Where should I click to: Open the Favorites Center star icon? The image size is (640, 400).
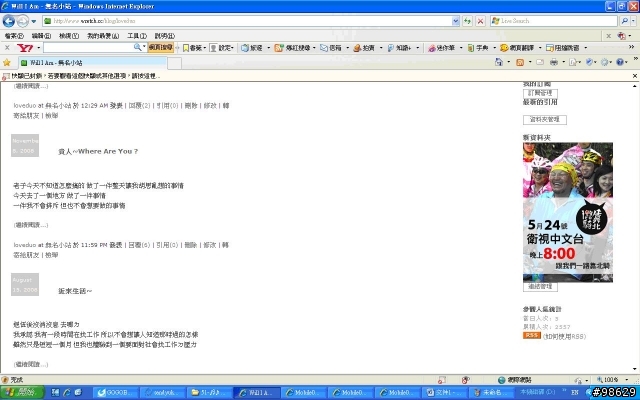point(7,62)
